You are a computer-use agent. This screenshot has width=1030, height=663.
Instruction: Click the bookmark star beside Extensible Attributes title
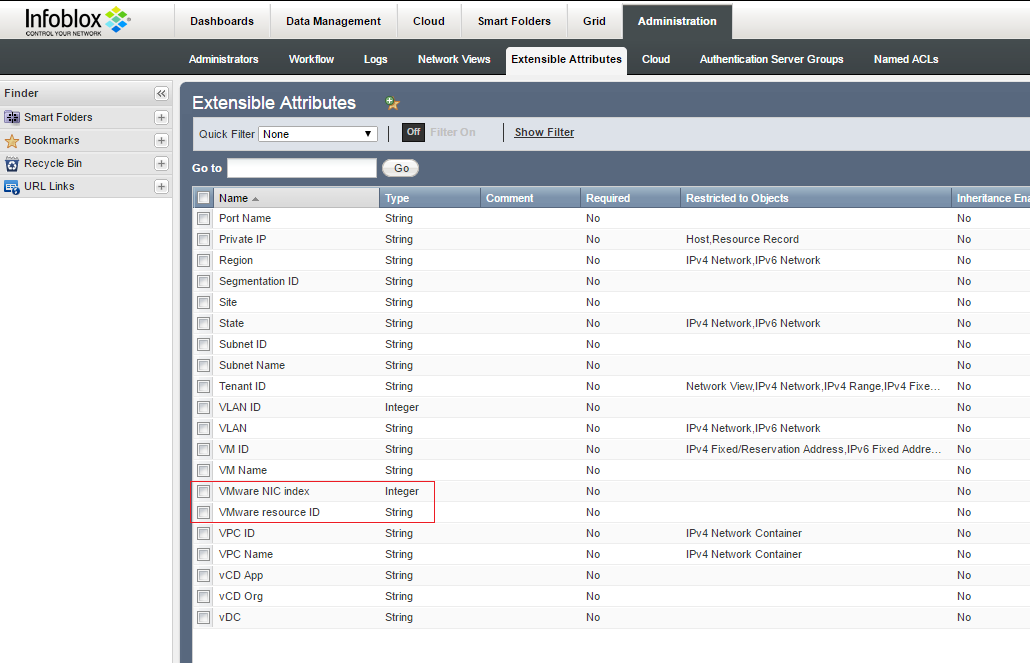coord(391,102)
